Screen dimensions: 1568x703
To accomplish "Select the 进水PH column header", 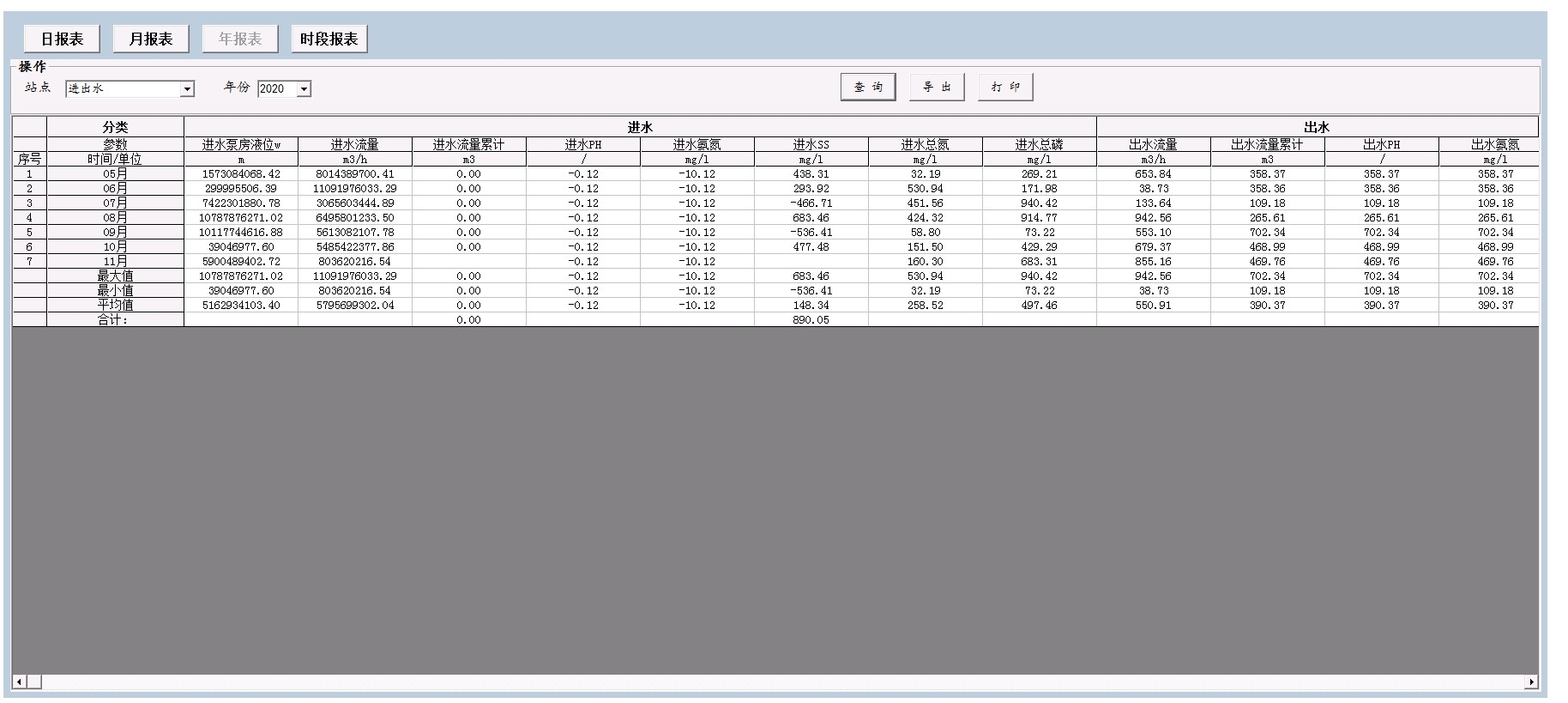I will click(x=583, y=144).
